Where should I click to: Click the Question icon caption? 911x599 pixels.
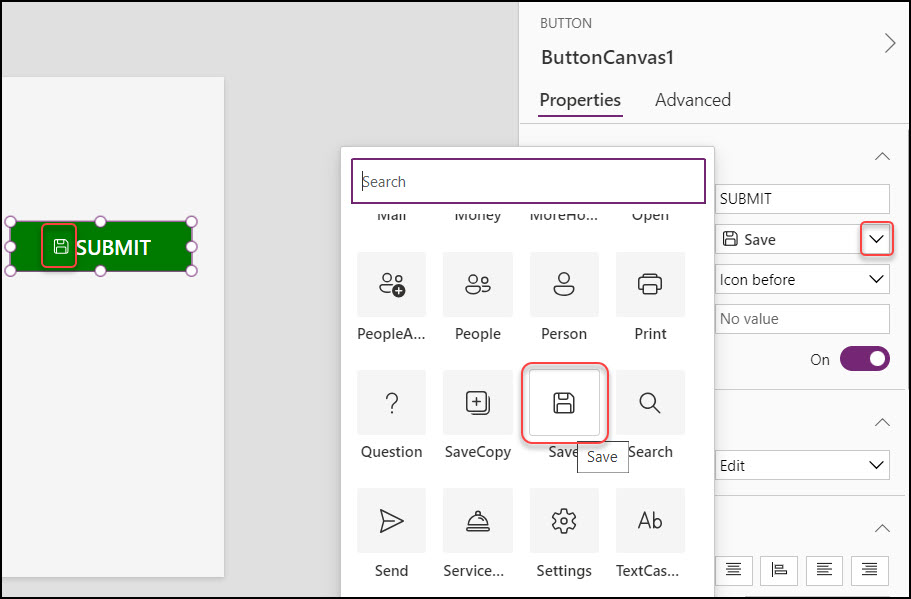[391, 452]
